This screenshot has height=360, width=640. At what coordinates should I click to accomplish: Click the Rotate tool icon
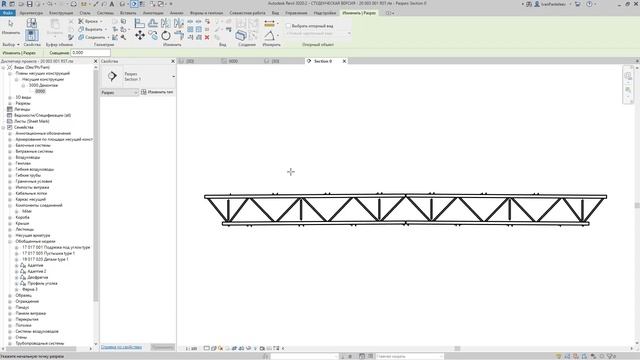pyautogui.click(x=166, y=36)
